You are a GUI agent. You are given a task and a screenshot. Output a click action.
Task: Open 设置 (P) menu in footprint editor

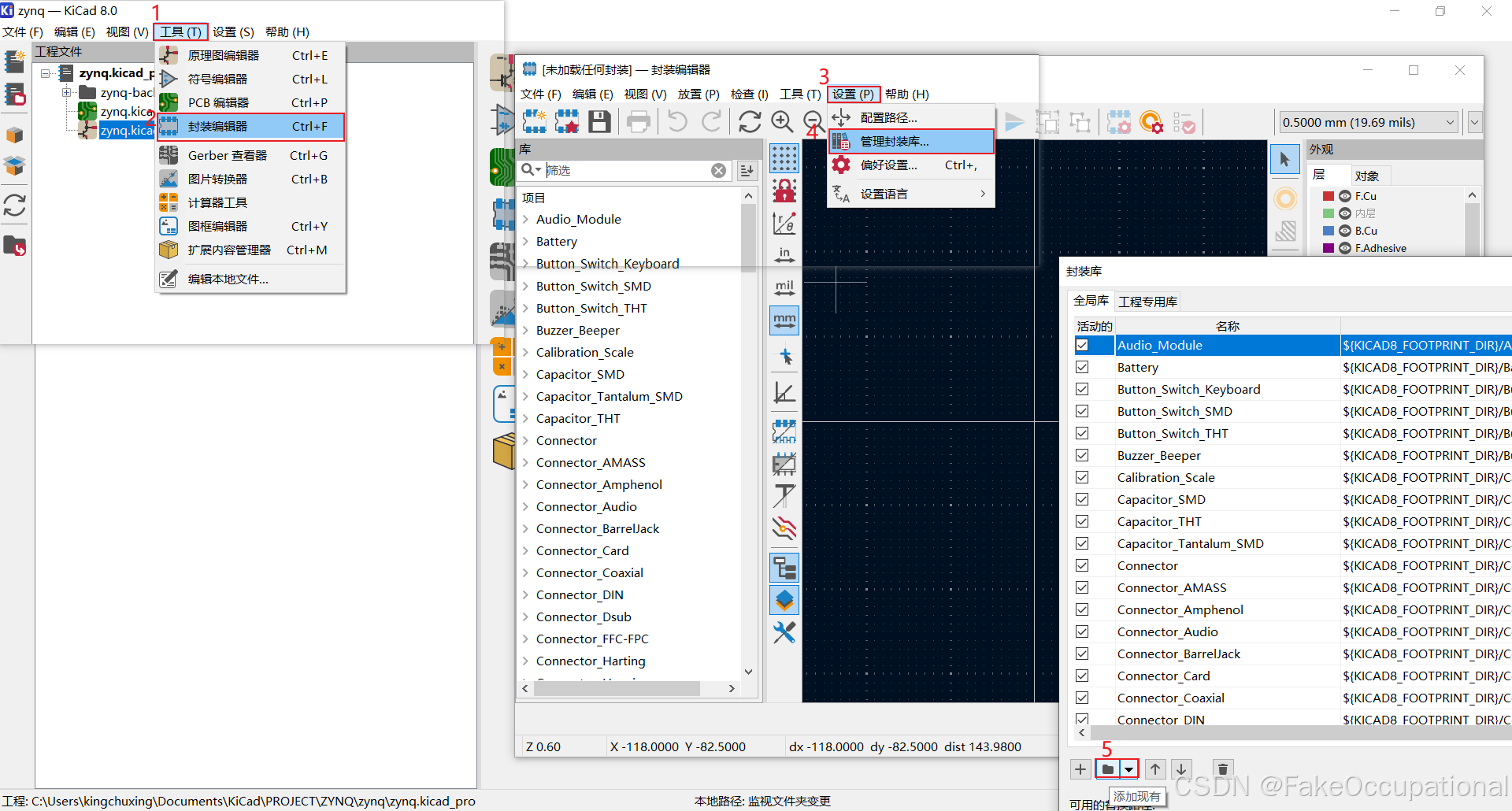pyautogui.click(x=854, y=94)
